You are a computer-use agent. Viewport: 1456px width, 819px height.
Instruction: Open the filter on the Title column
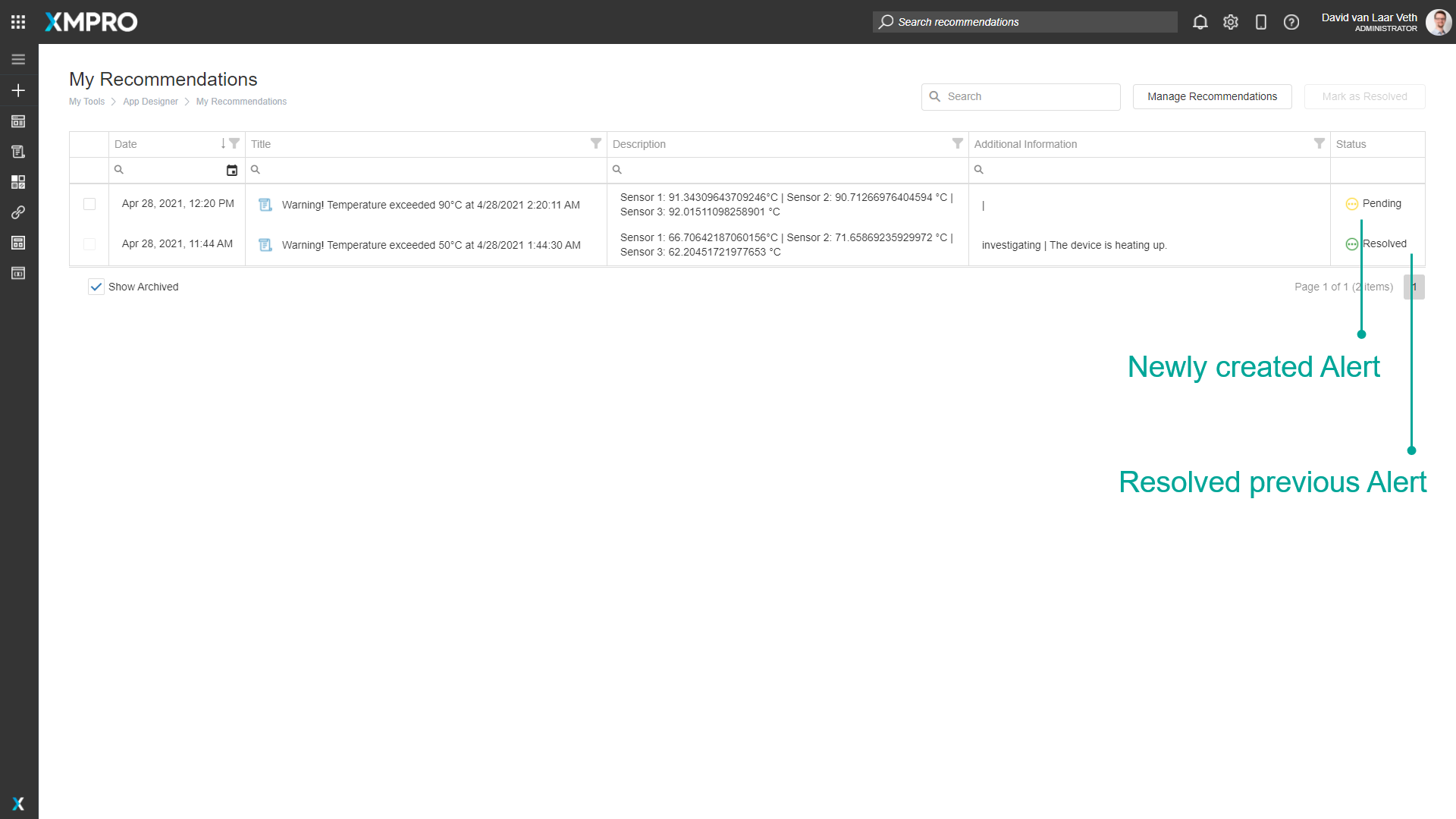[x=596, y=143]
